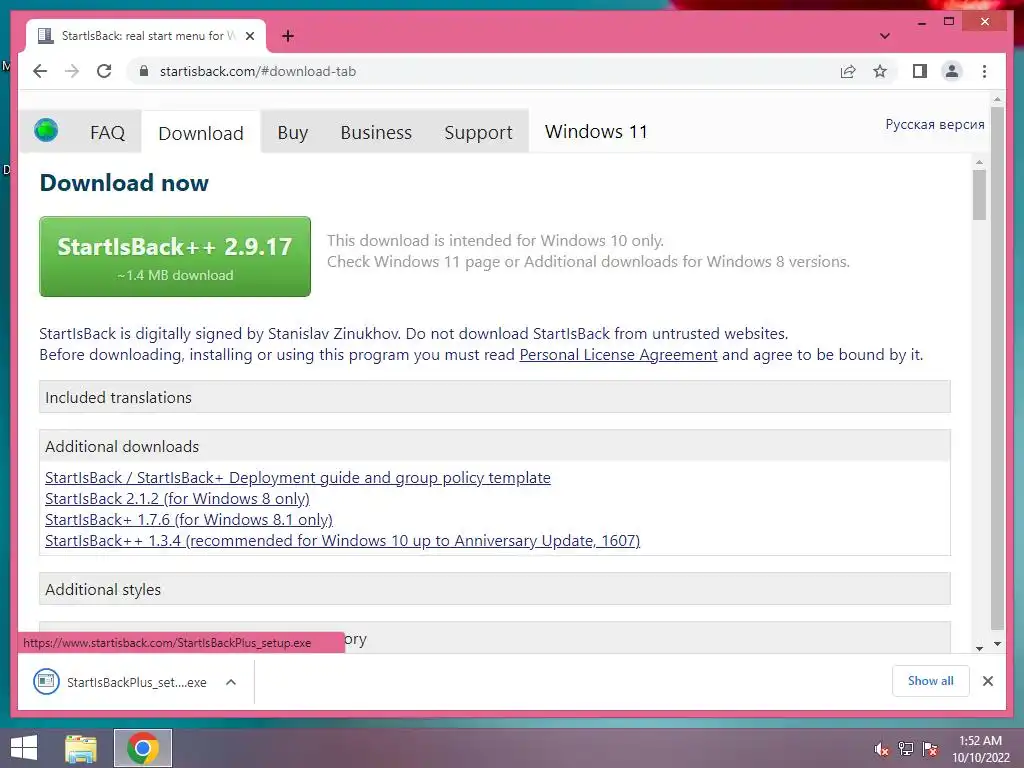
Task: Go back to the previous page
Action: click(40, 71)
